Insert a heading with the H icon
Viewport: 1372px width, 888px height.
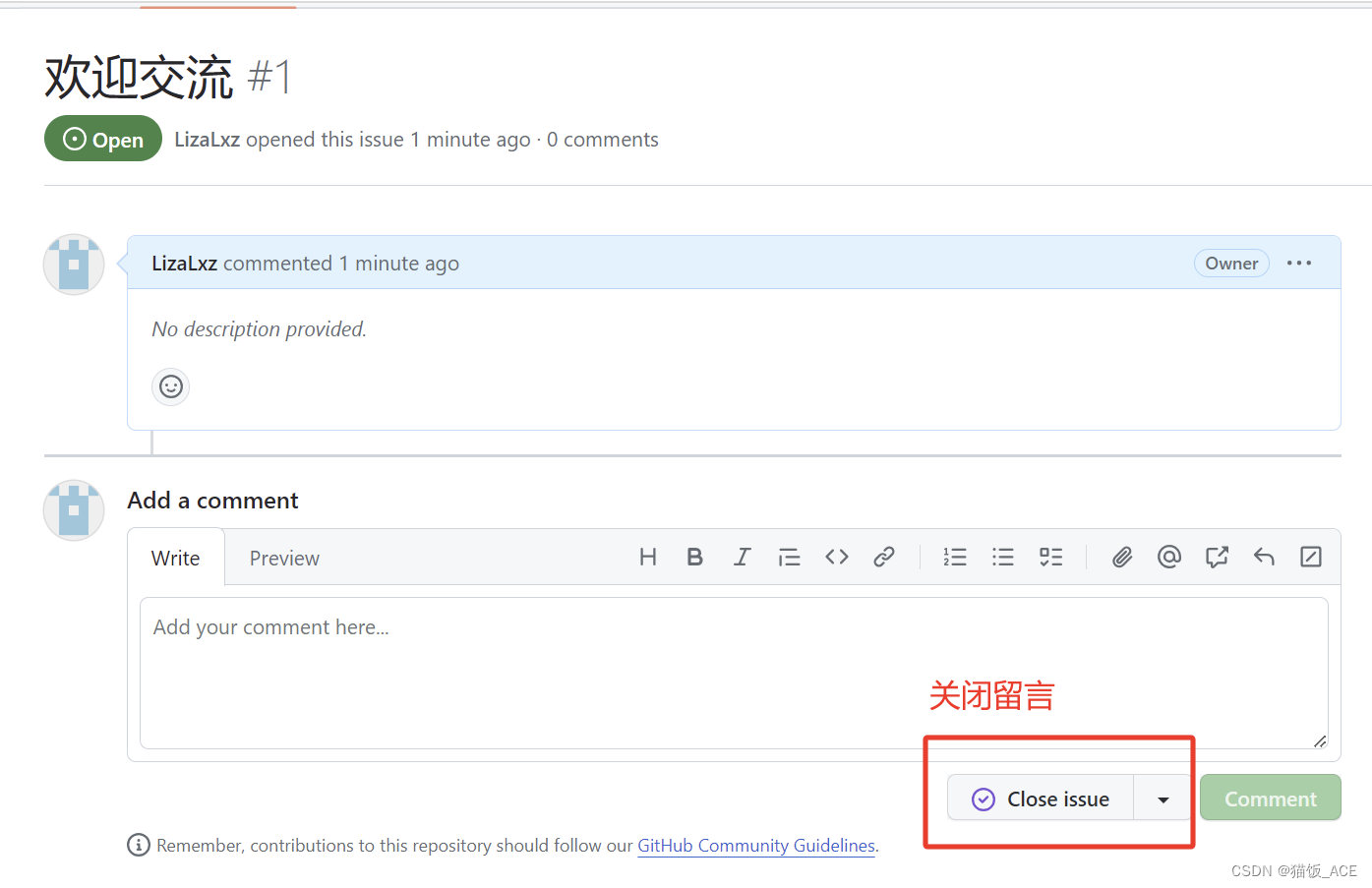tap(647, 558)
